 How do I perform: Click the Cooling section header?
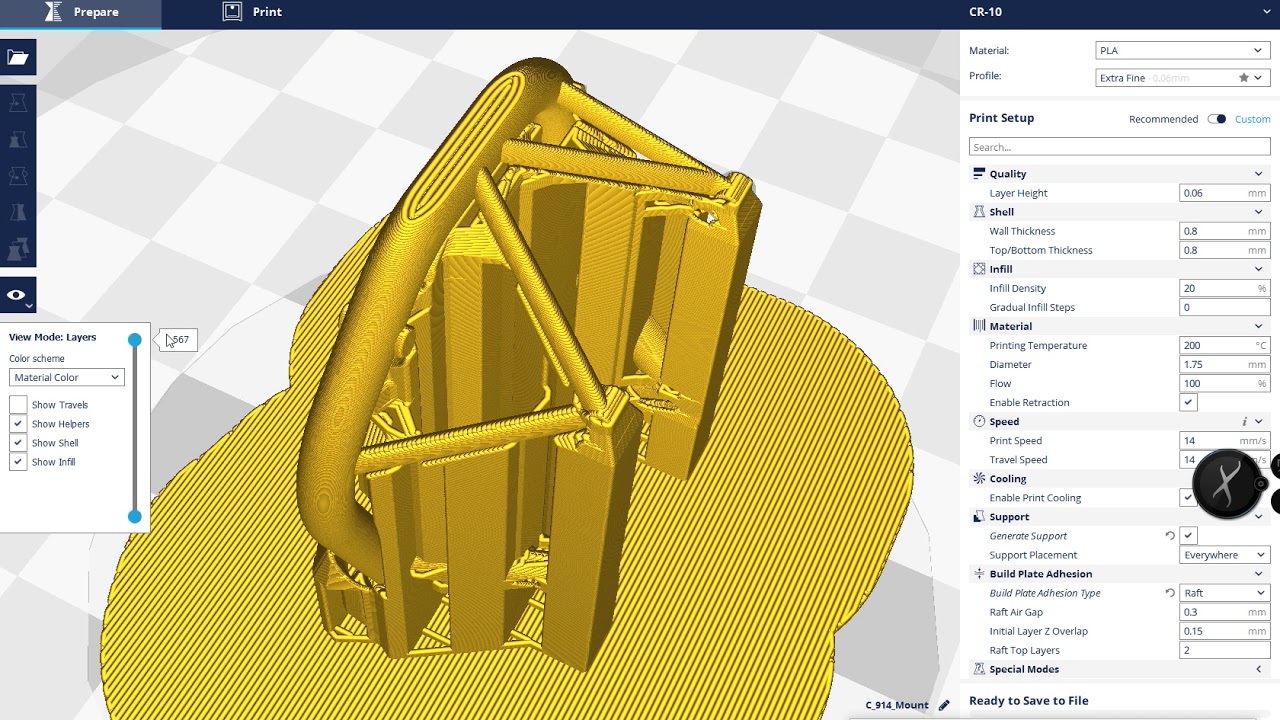1120,478
